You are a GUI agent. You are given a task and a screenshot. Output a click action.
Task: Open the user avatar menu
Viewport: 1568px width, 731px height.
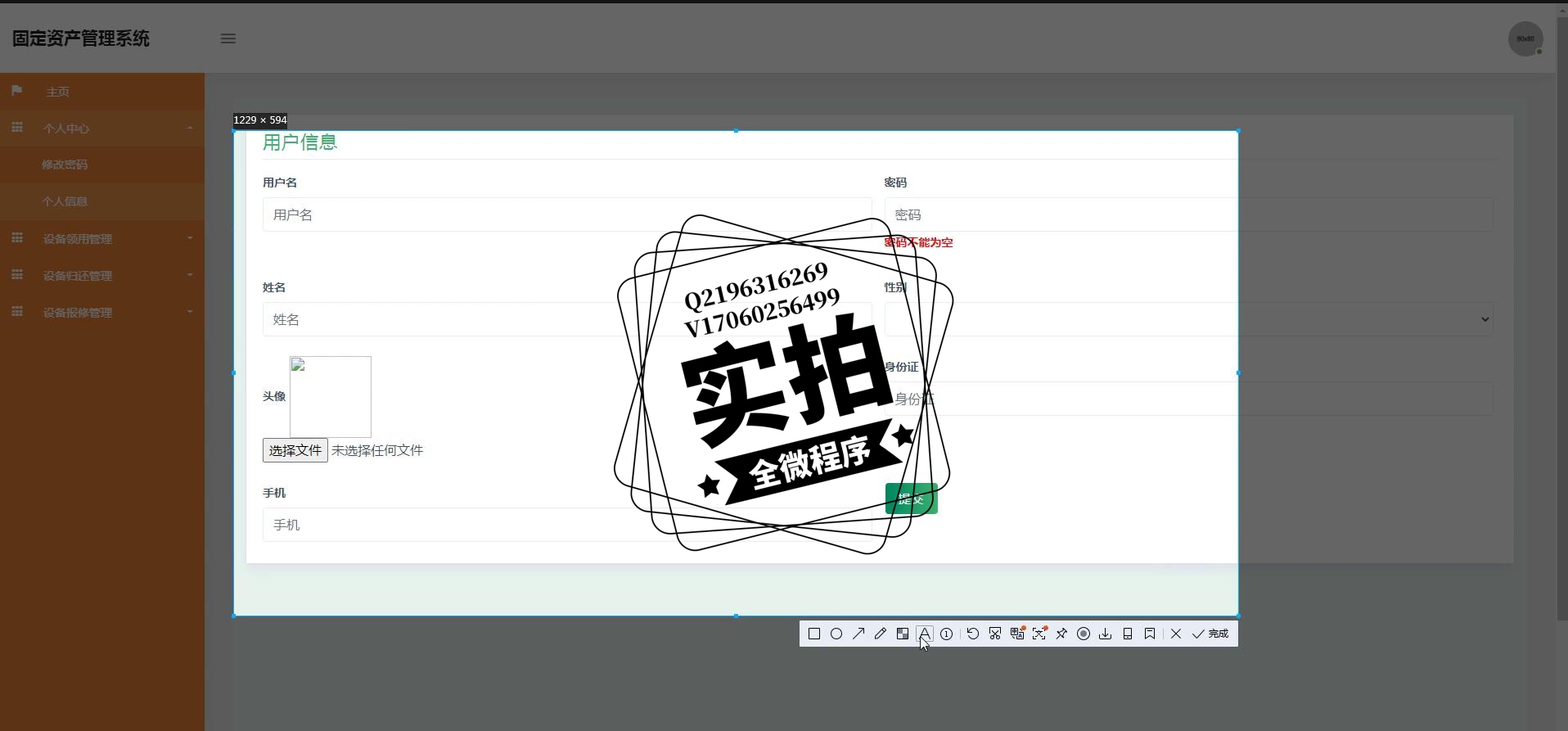tap(1525, 38)
